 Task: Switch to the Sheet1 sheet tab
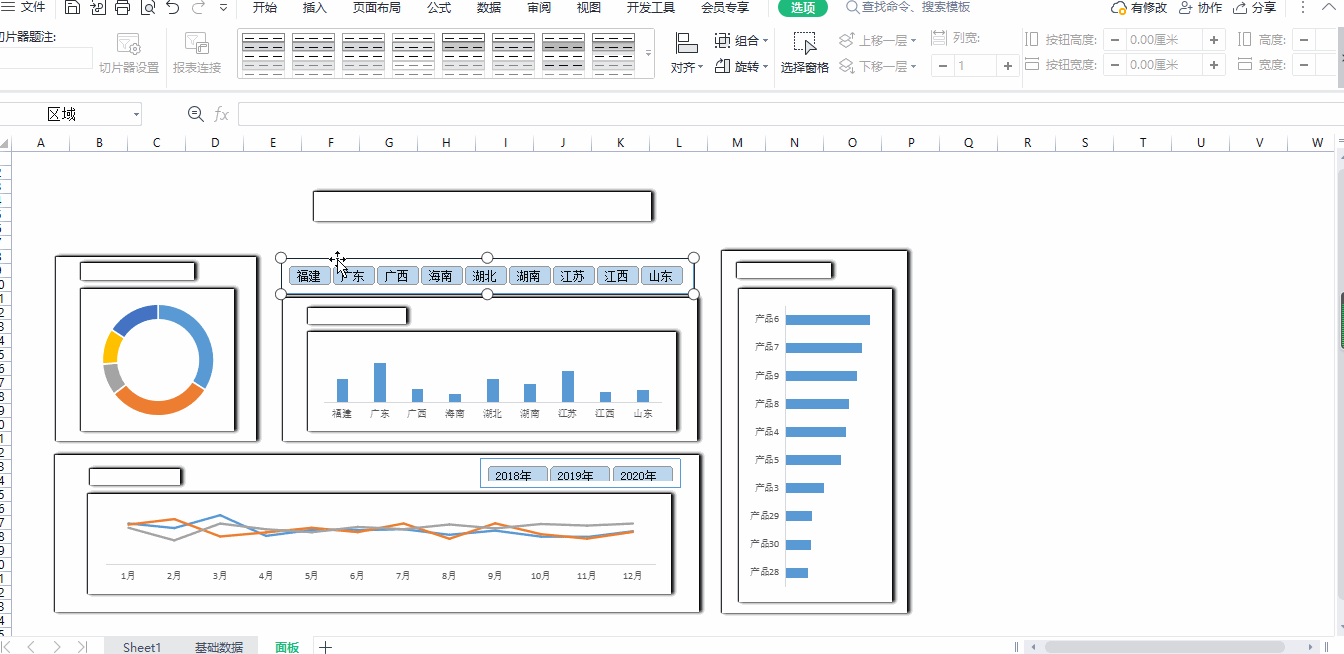141,647
